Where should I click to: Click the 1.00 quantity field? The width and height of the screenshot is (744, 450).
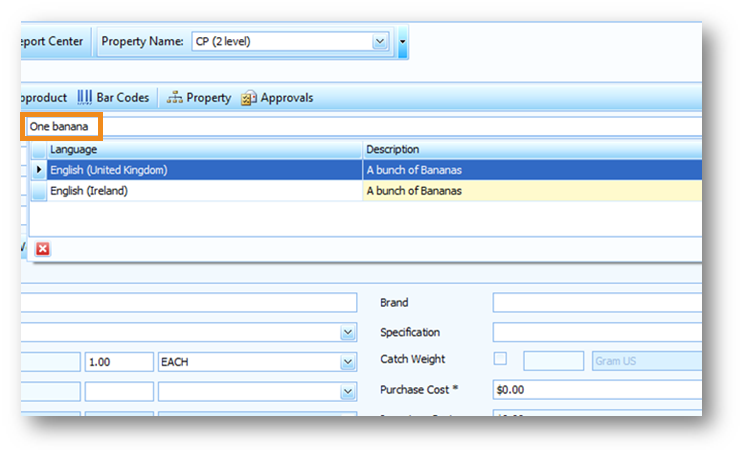[x=118, y=362]
